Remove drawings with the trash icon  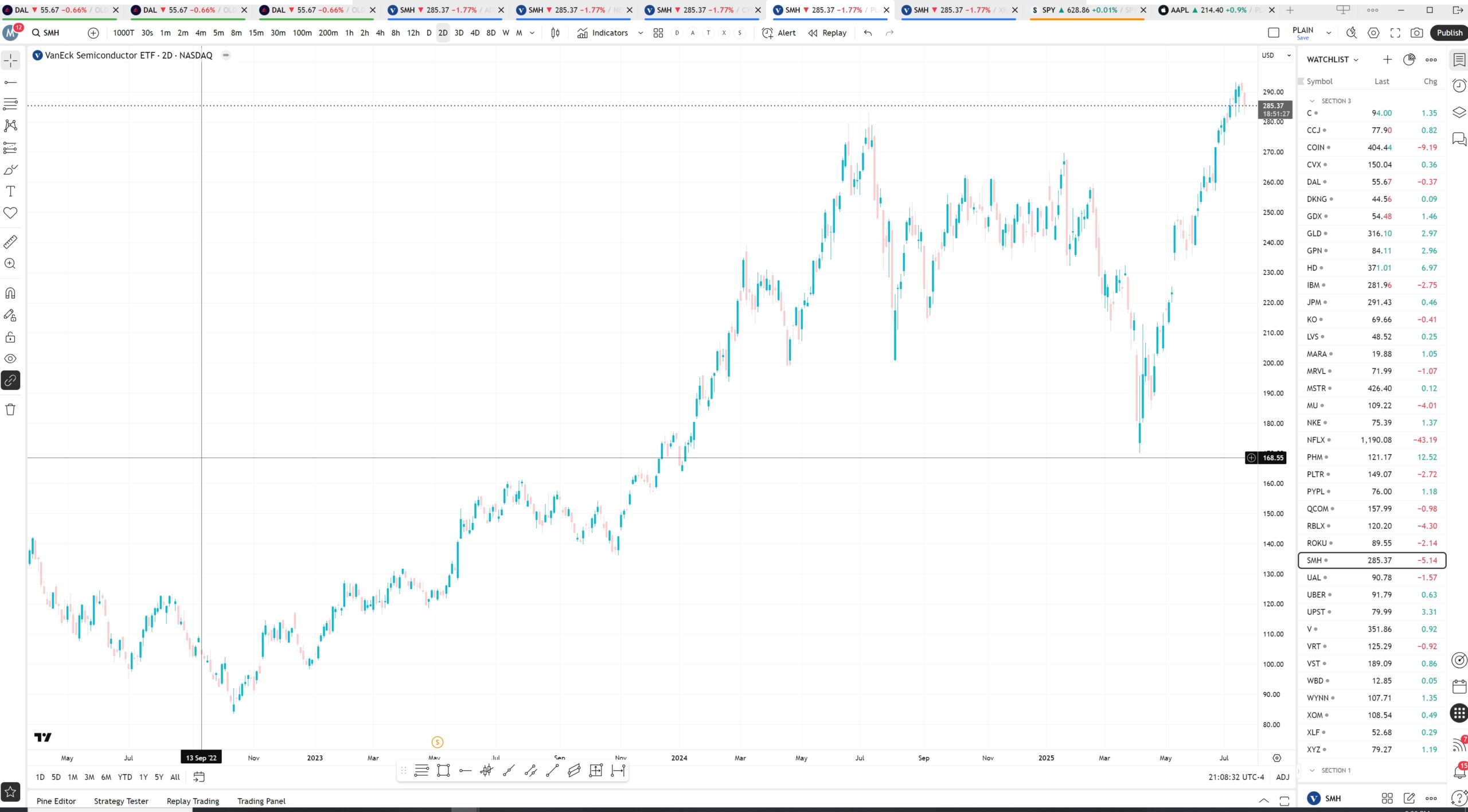tap(10, 409)
